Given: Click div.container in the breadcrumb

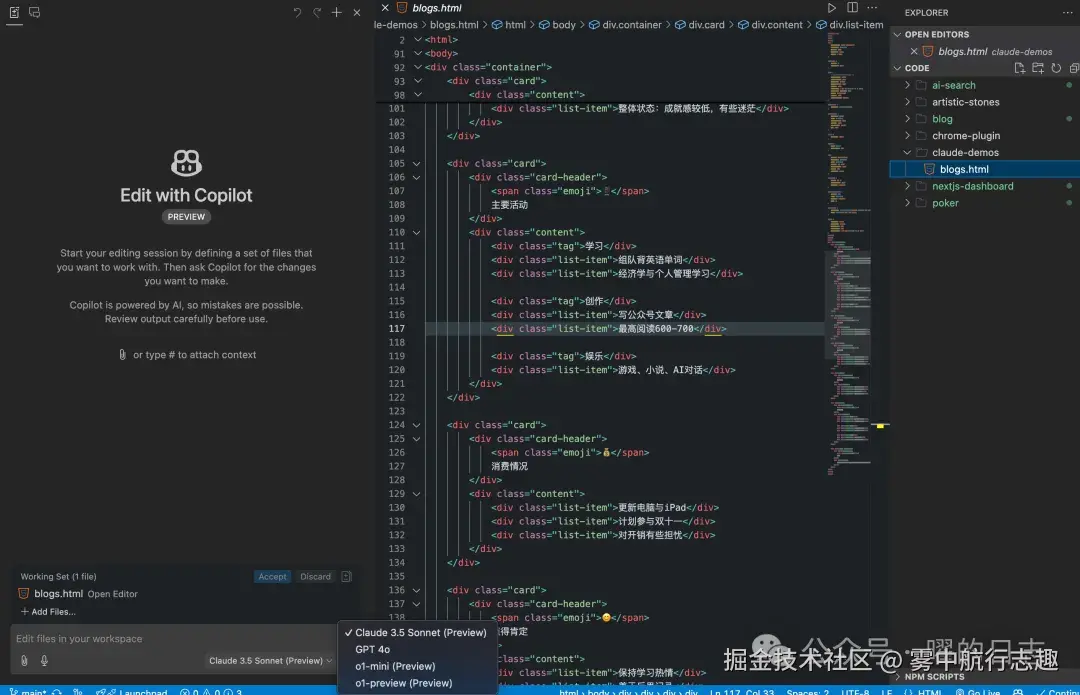Looking at the screenshot, I should pyautogui.click(x=625, y=25).
